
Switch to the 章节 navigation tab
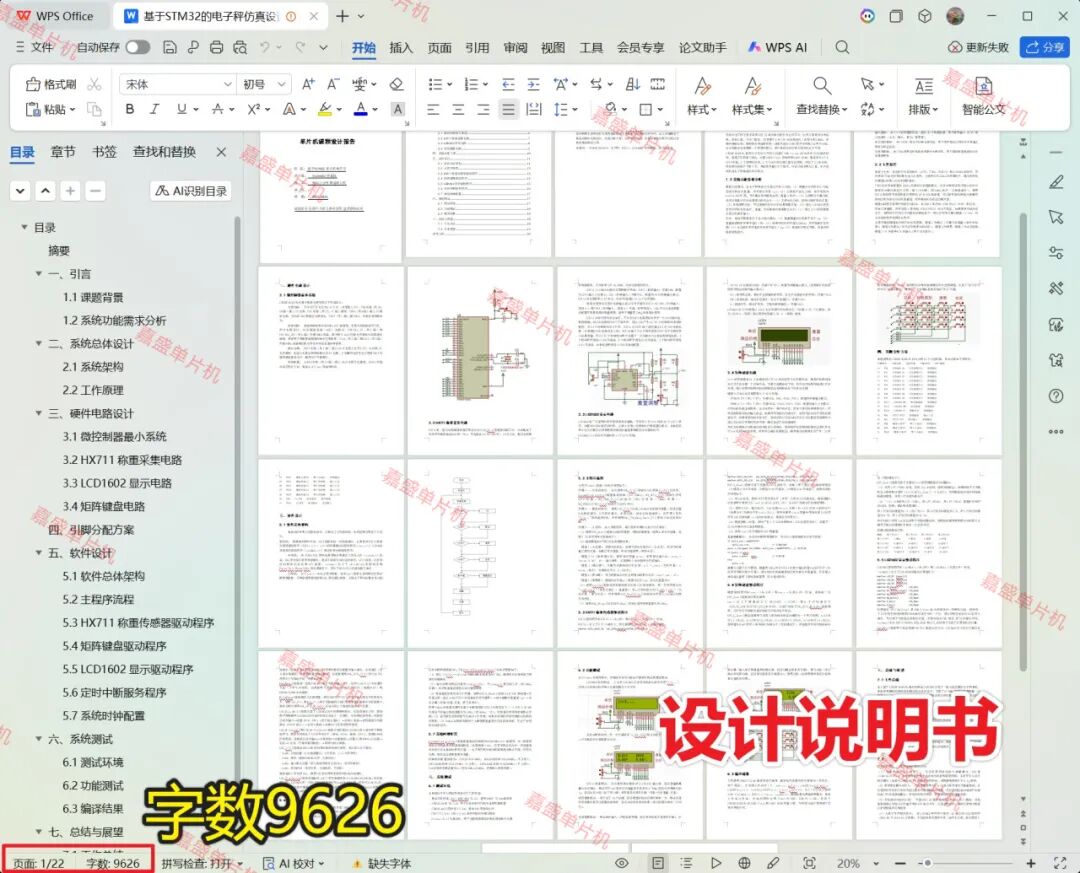point(63,152)
